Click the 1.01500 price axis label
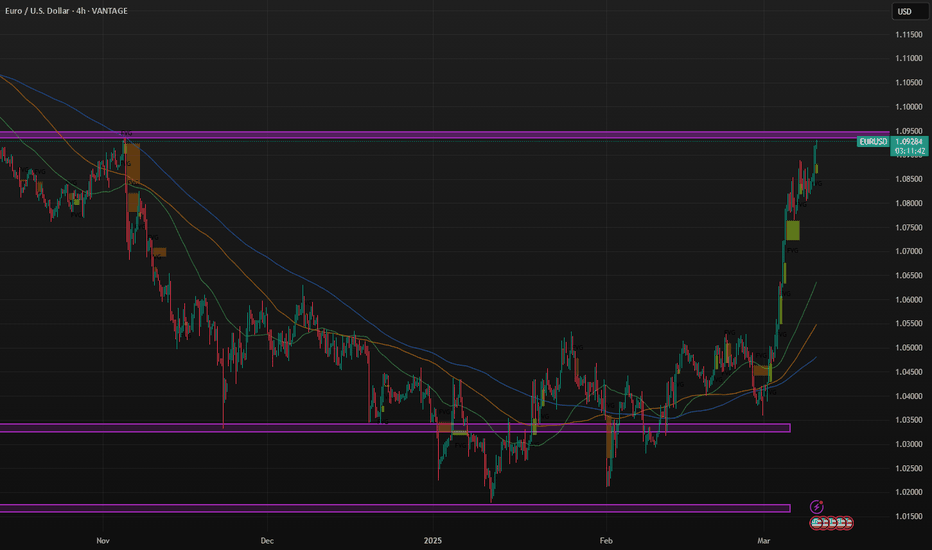 (x=909, y=516)
